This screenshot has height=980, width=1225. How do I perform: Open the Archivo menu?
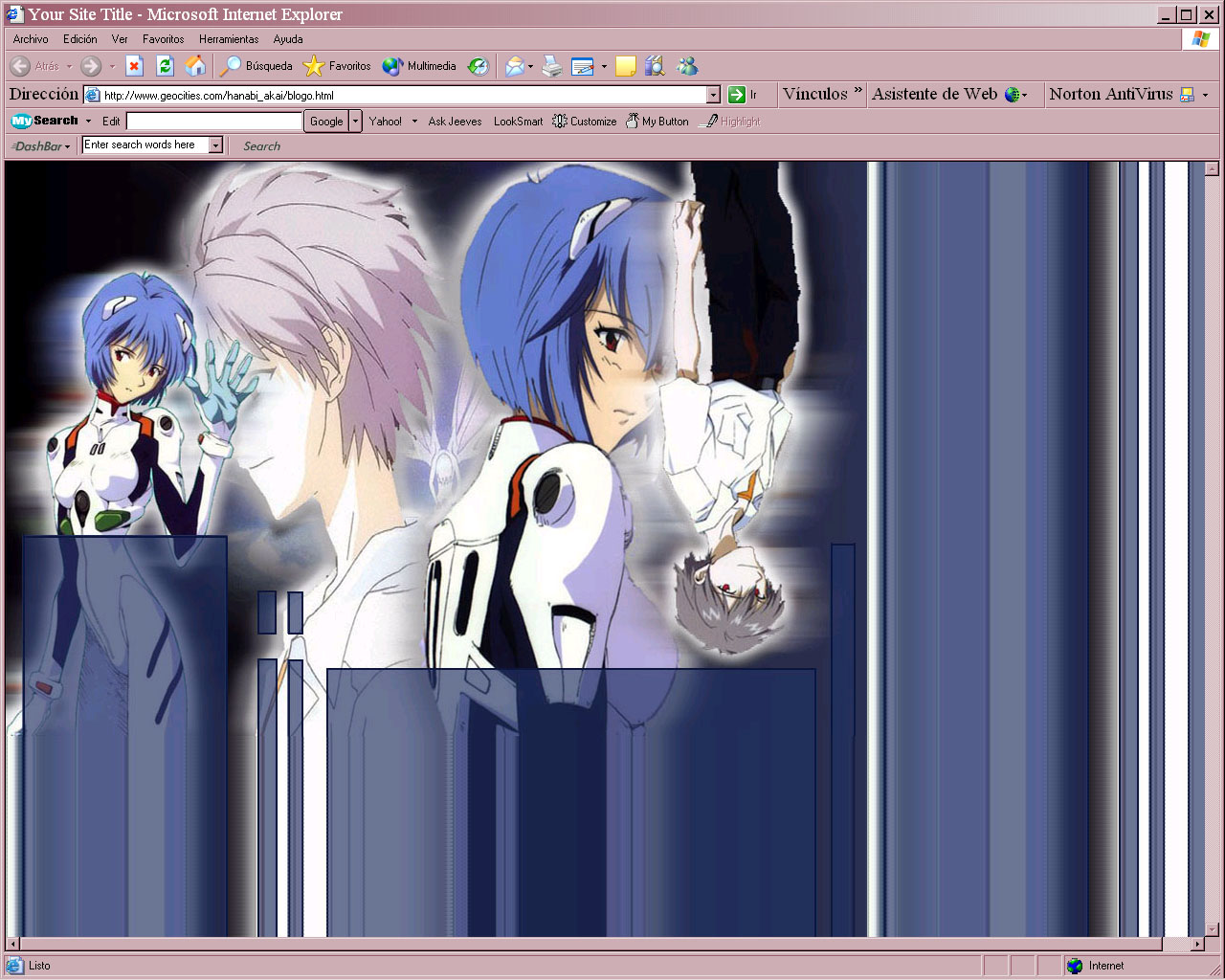point(31,39)
